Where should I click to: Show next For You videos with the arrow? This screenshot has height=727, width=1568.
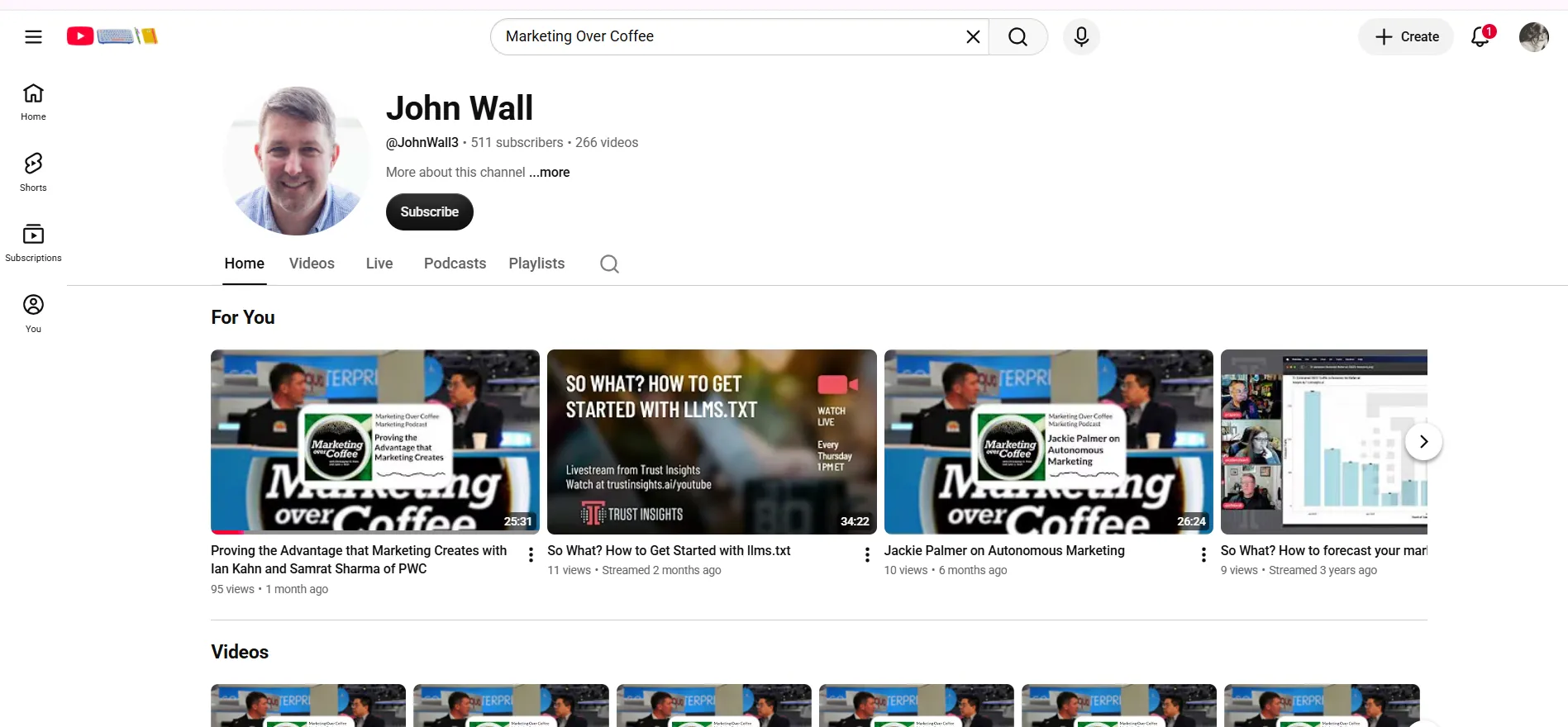coord(1423,442)
